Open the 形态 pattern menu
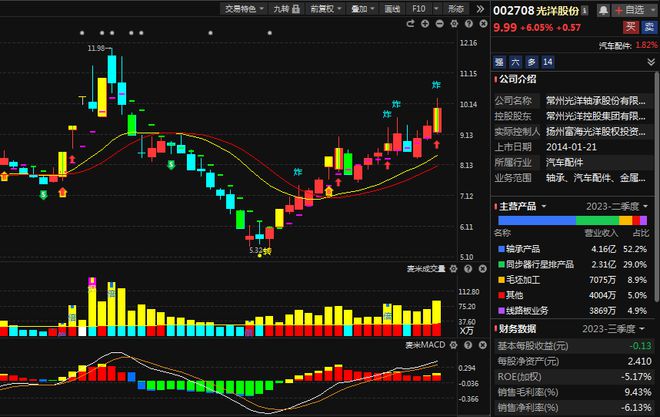The width and height of the screenshot is (660, 417). [x=455, y=9]
